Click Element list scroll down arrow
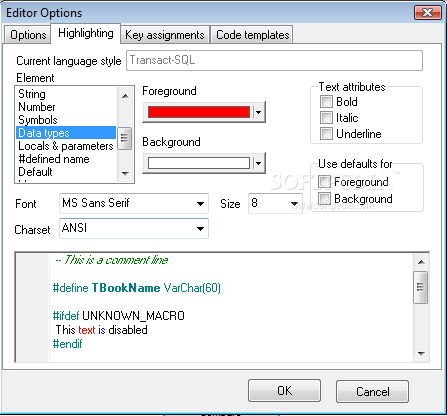 125,173
